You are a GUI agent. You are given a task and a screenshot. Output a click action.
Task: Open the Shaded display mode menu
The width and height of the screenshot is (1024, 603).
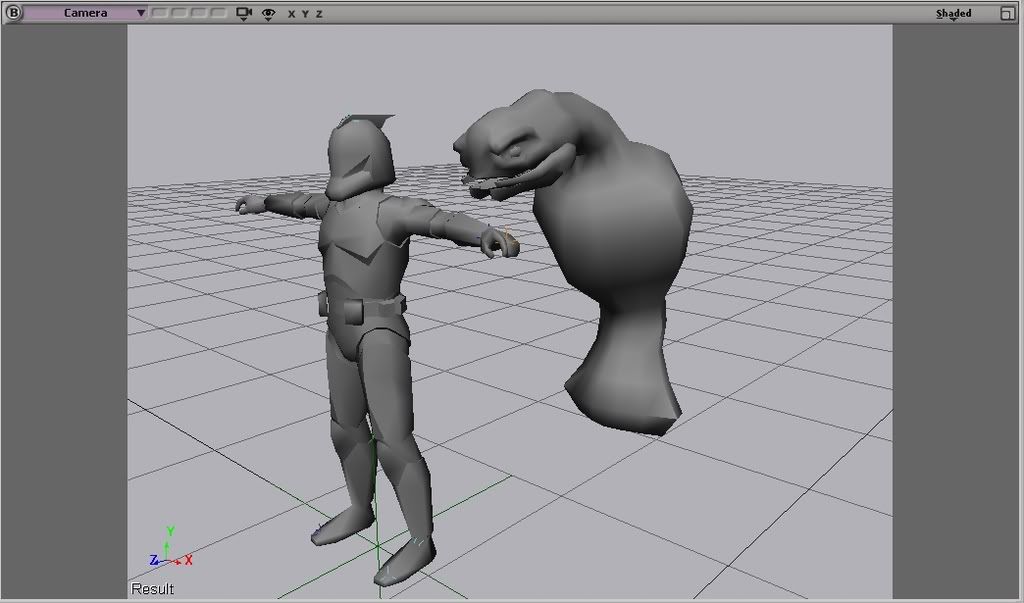point(953,14)
